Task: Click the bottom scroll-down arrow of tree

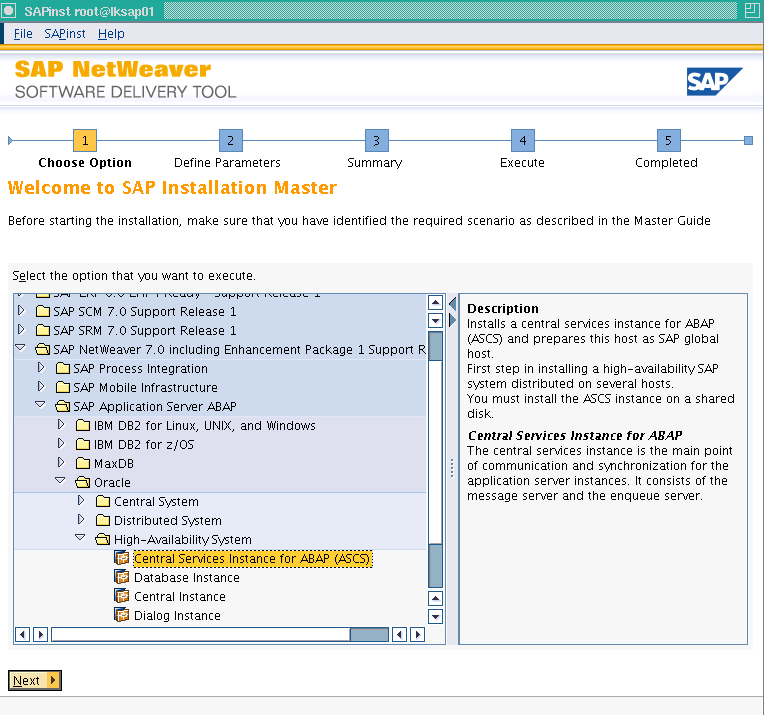Action: click(435, 616)
